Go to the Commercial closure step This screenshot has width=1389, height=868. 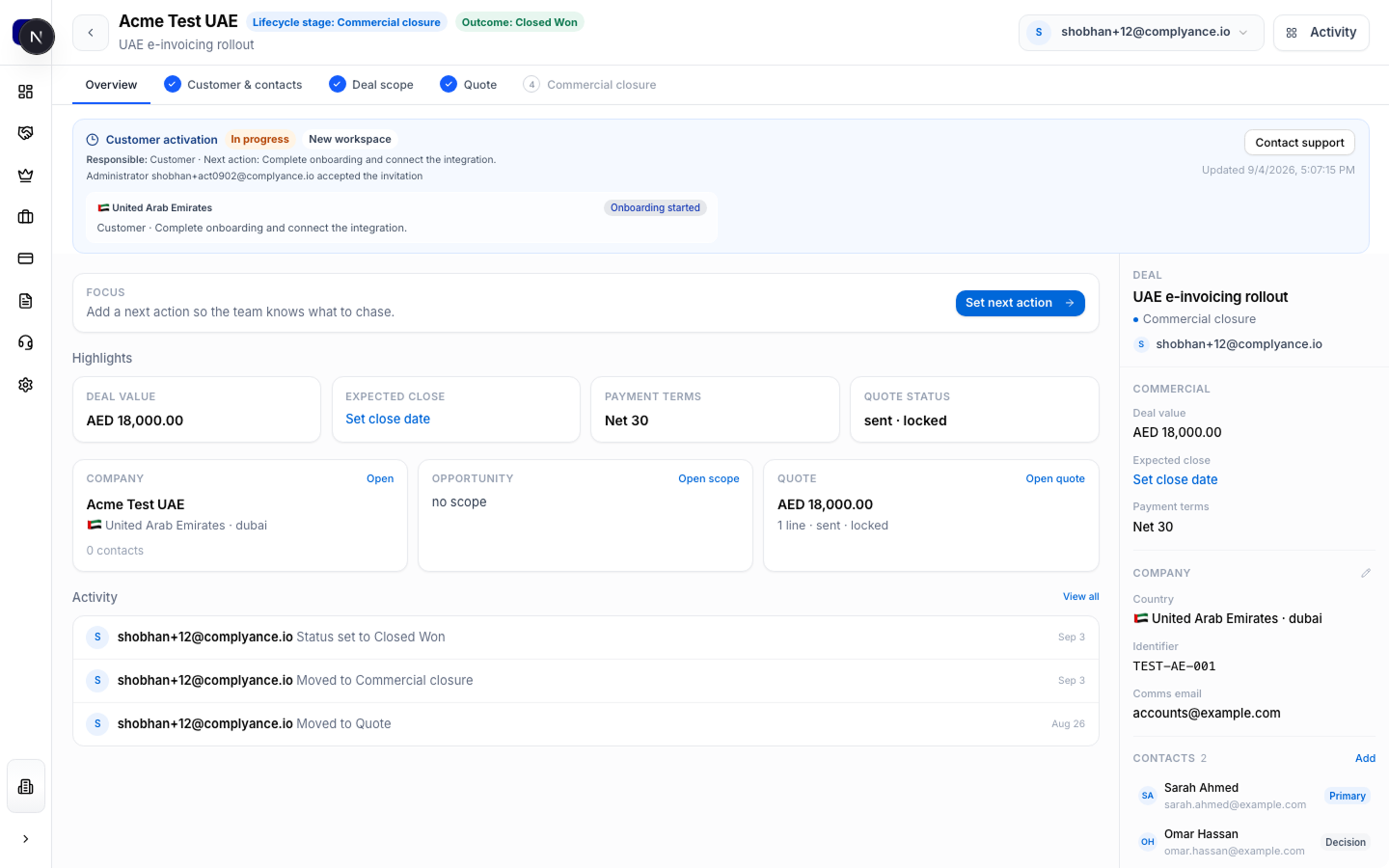tap(589, 85)
